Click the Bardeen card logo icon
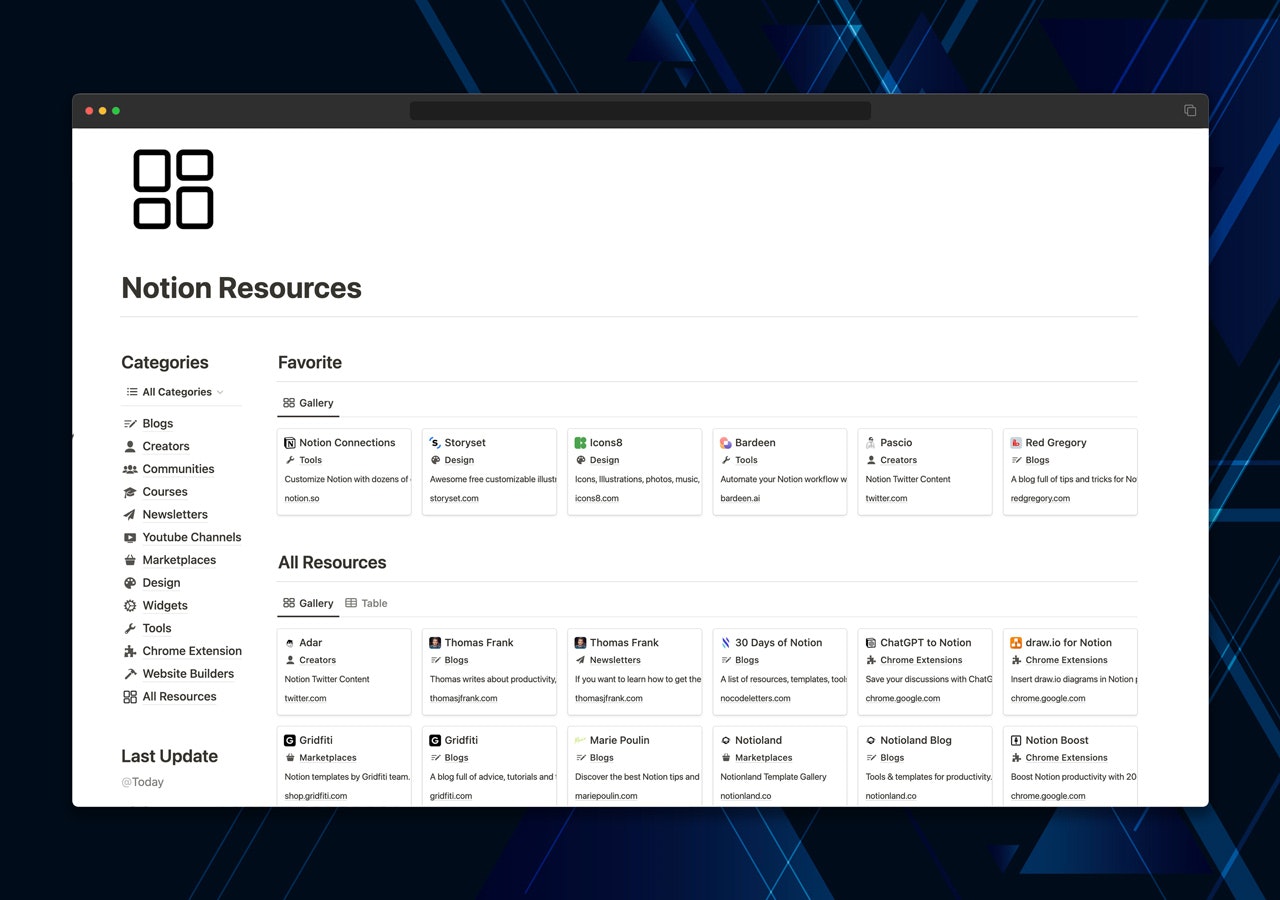Screen dimensions: 1280x900 (x=726, y=443)
